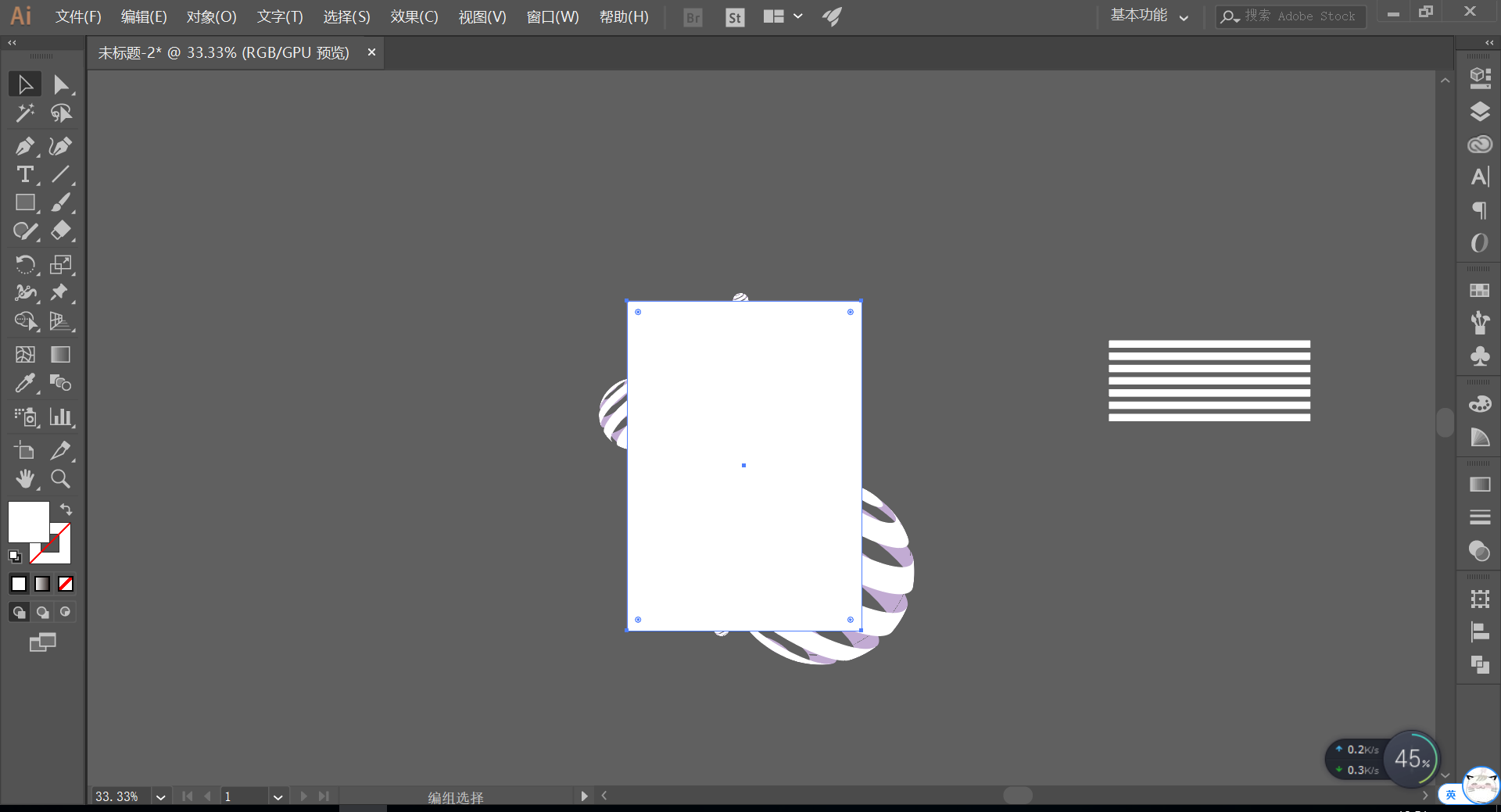
Task: Select the Selection tool (black arrow)
Action: pyautogui.click(x=25, y=84)
